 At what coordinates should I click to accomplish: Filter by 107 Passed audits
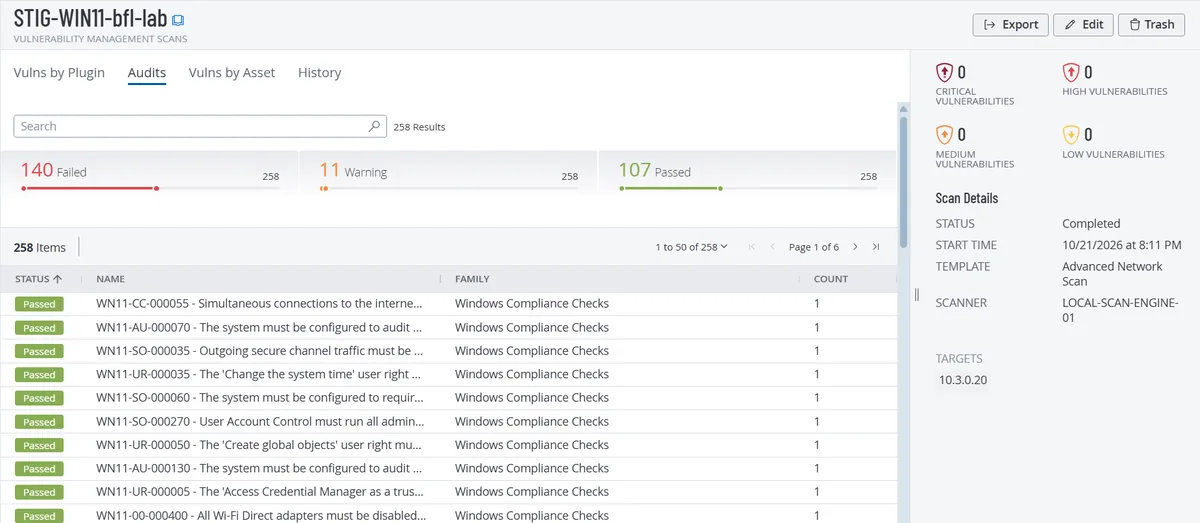point(748,174)
